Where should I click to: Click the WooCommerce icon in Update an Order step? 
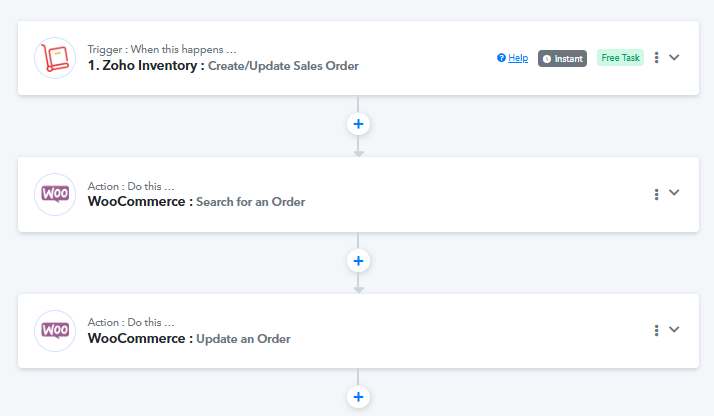[55, 331]
